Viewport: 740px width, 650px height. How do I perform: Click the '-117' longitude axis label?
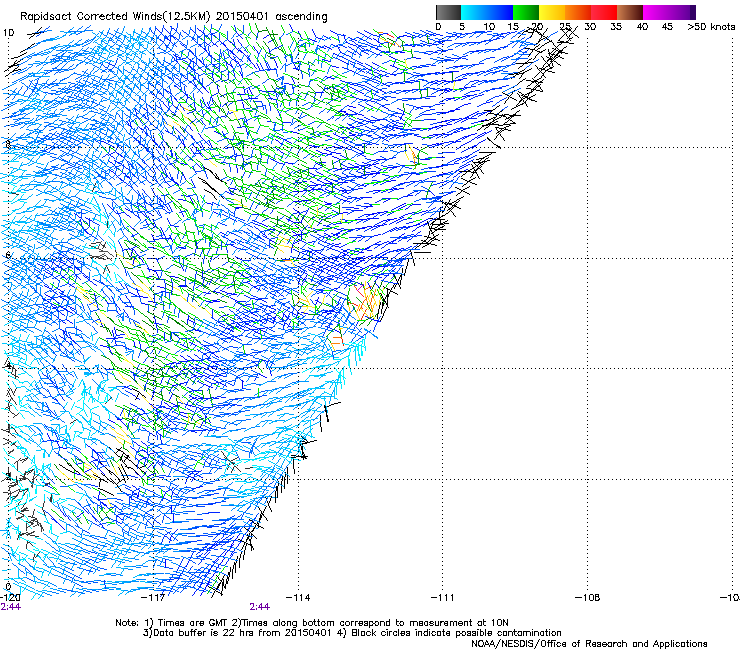coord(153,598)
